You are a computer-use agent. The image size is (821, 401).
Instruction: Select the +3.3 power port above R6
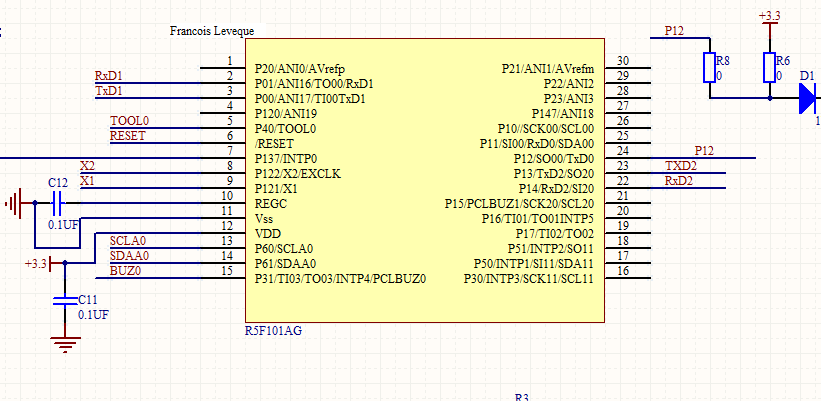(x=770, y=18)
